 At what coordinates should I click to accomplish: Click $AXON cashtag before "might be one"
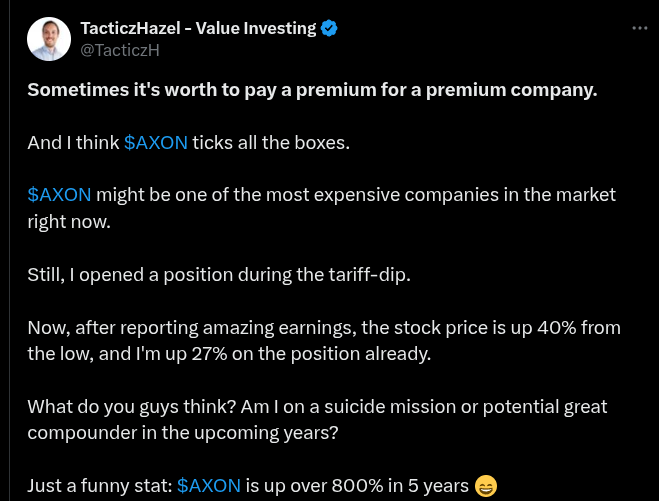[59, 194]
